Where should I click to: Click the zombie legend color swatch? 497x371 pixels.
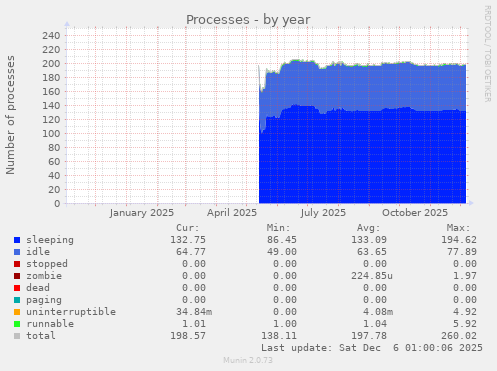click(17, 276)
